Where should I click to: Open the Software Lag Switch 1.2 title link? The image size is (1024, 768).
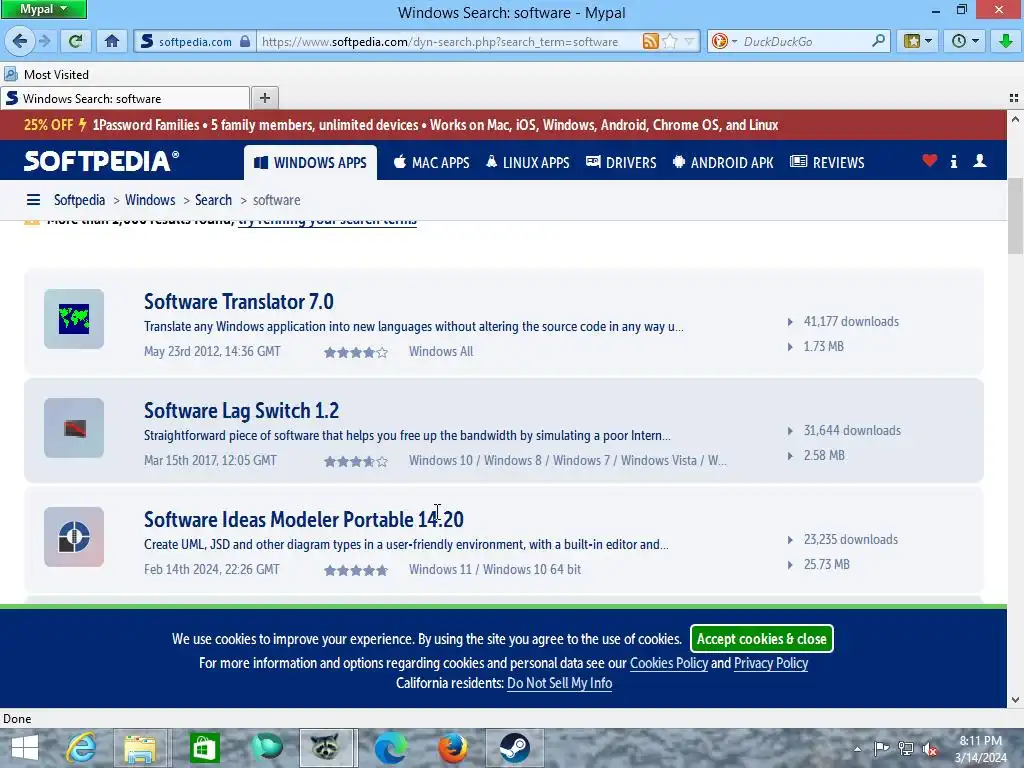[242, 411]
